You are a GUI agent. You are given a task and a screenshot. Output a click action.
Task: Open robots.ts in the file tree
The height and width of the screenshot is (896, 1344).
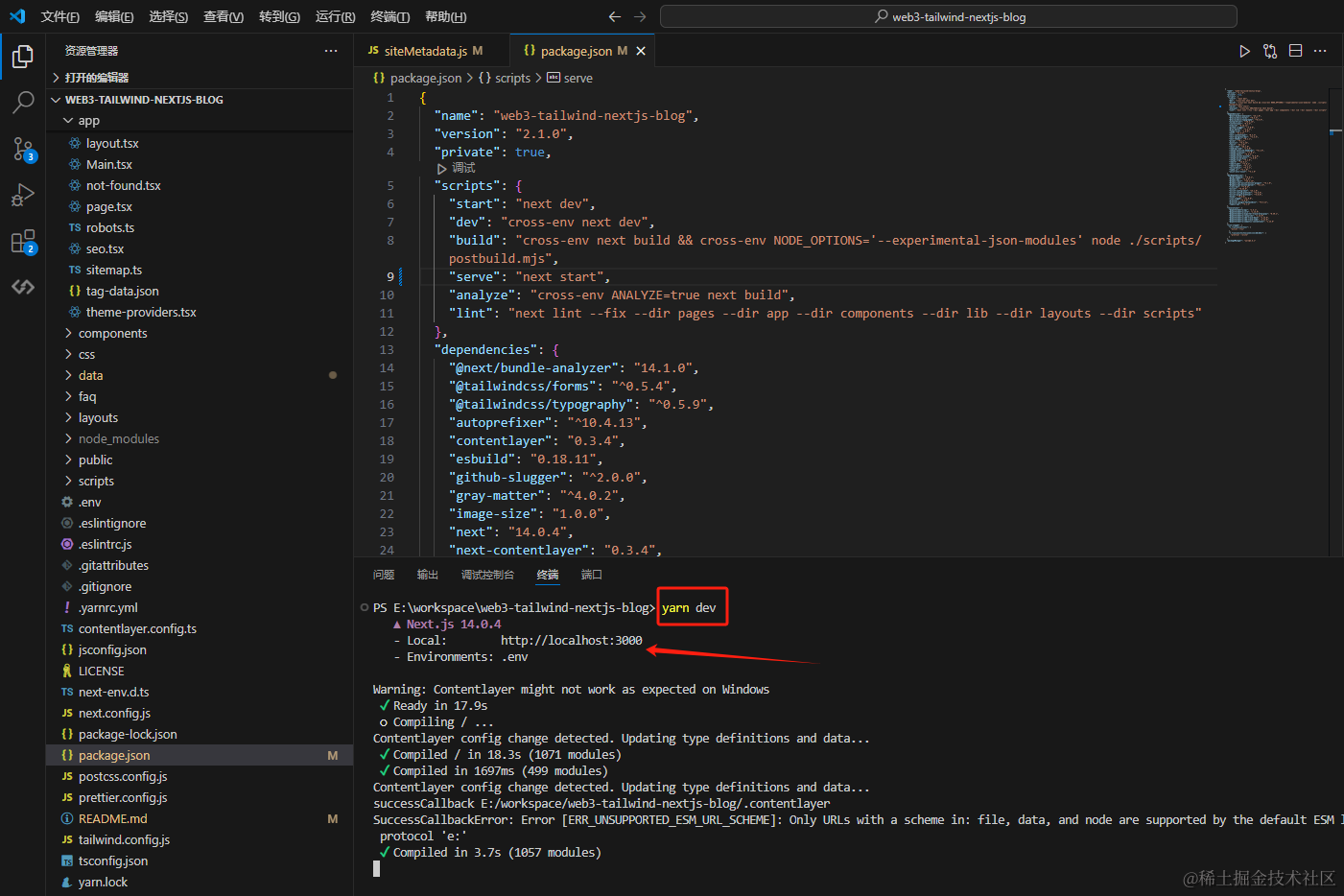[x=200, y=228]
